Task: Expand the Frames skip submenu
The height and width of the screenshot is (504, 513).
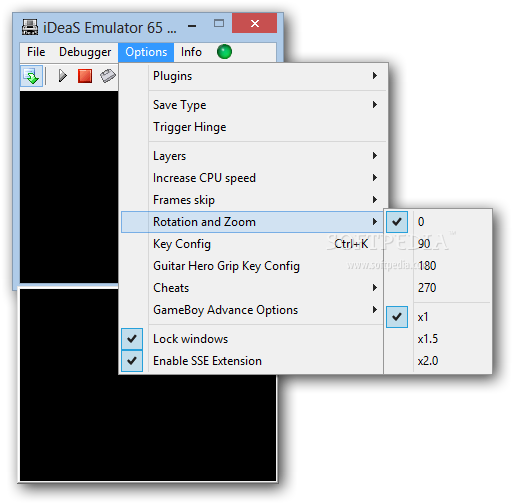Action: coord(253,200)
